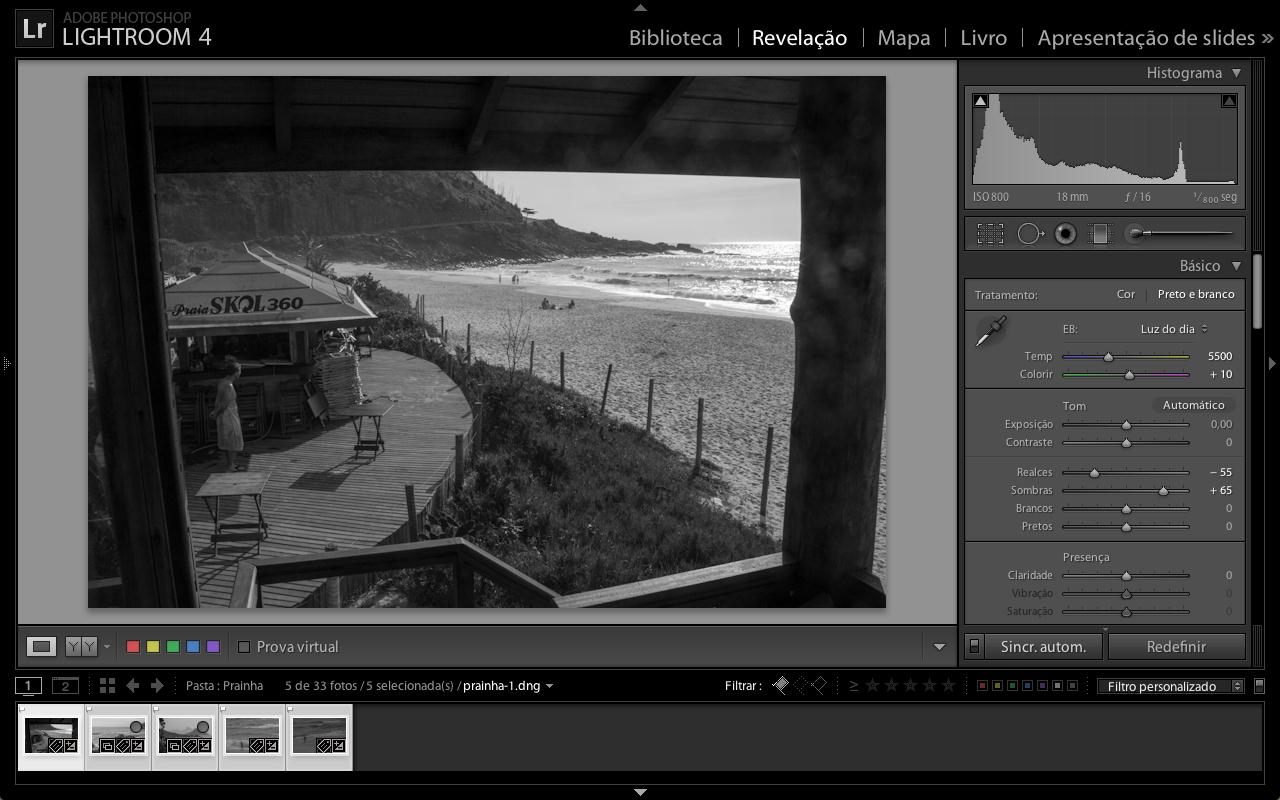Click the Automático tone button
Viewport: 1280px width, 800px height.
coord(1193,405)
